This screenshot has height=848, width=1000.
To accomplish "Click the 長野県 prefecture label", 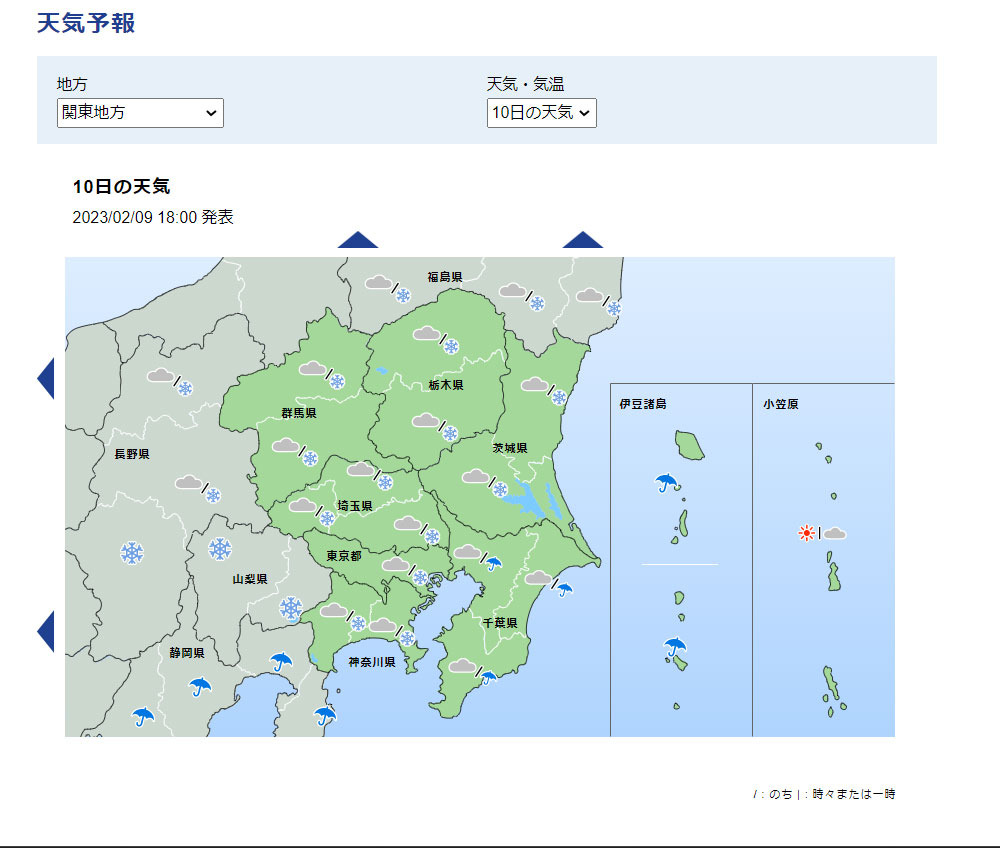I will [x=132, y=454].
